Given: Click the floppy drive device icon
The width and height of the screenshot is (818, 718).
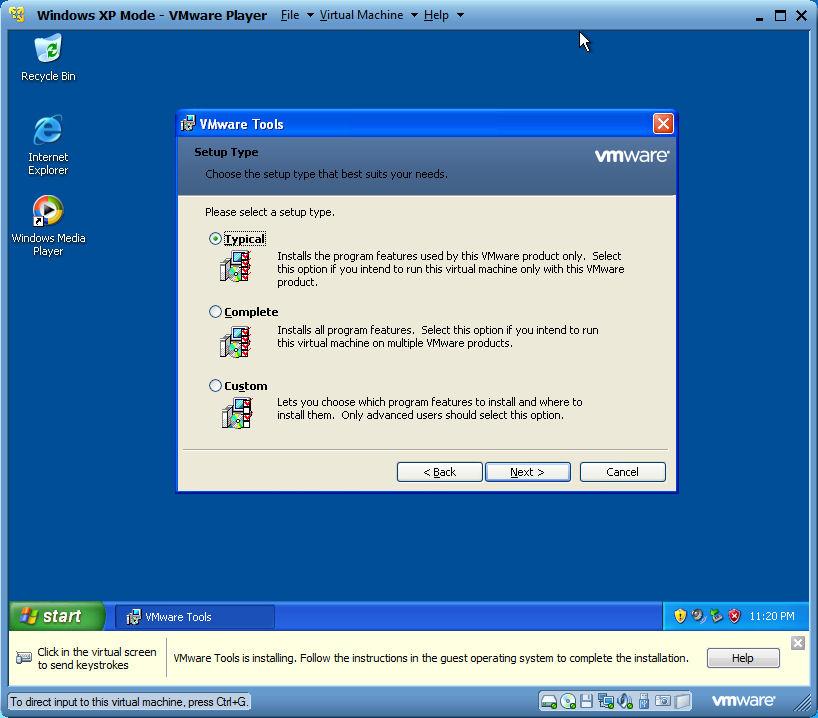Looking at the screenshot, I should click(x=587, y=701).
